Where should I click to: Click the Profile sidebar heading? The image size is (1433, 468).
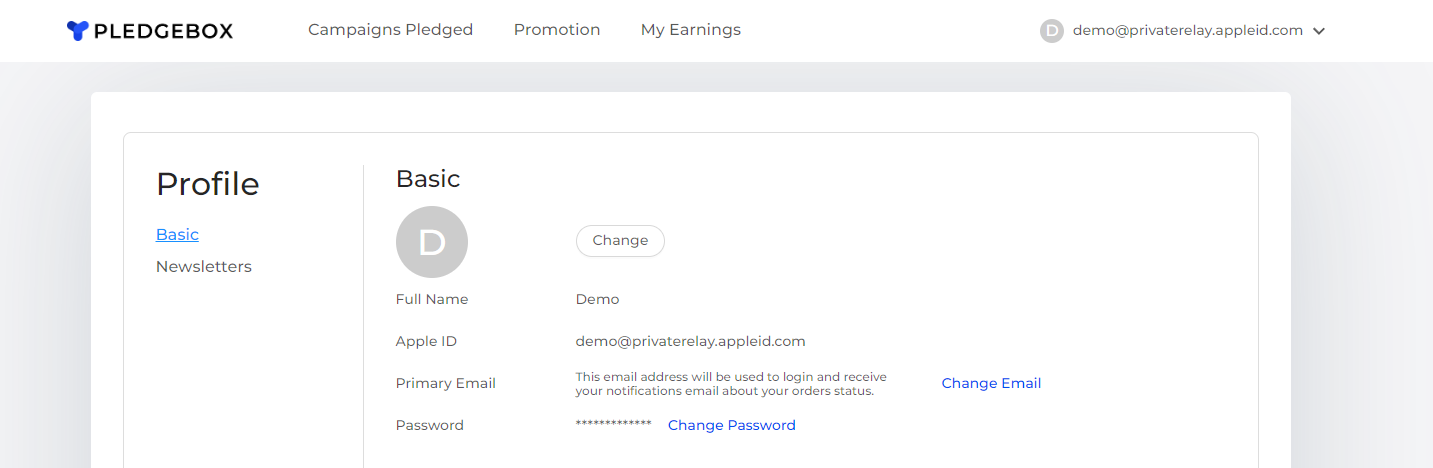[208, 184]
